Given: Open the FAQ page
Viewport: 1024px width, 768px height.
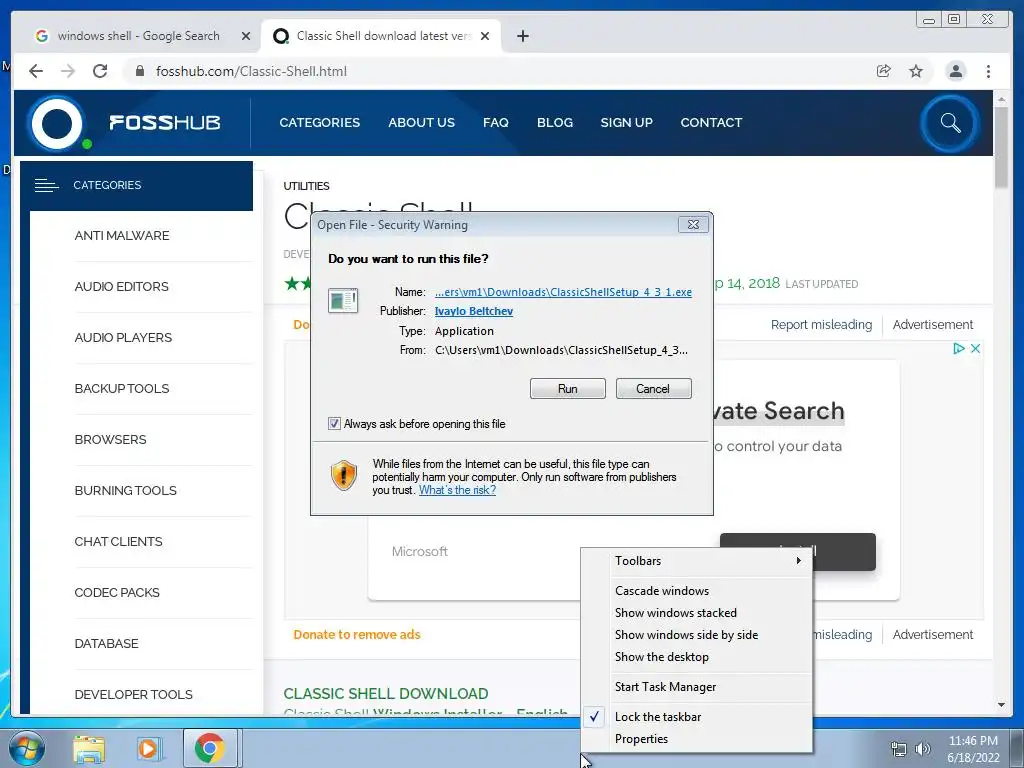Looking at the screenshot, I should (x=496, y=123).
